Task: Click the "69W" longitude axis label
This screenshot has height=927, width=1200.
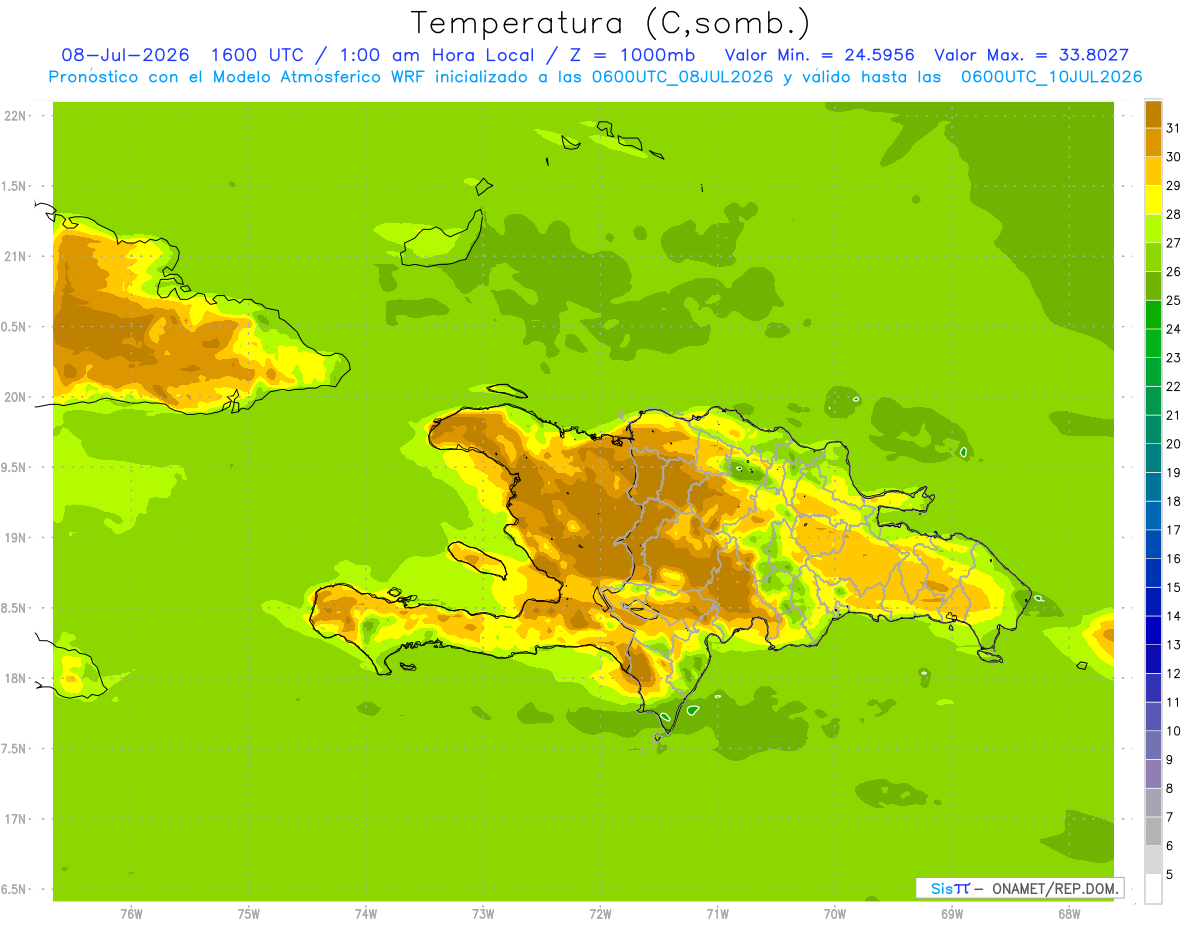Action: click(952, 914)
